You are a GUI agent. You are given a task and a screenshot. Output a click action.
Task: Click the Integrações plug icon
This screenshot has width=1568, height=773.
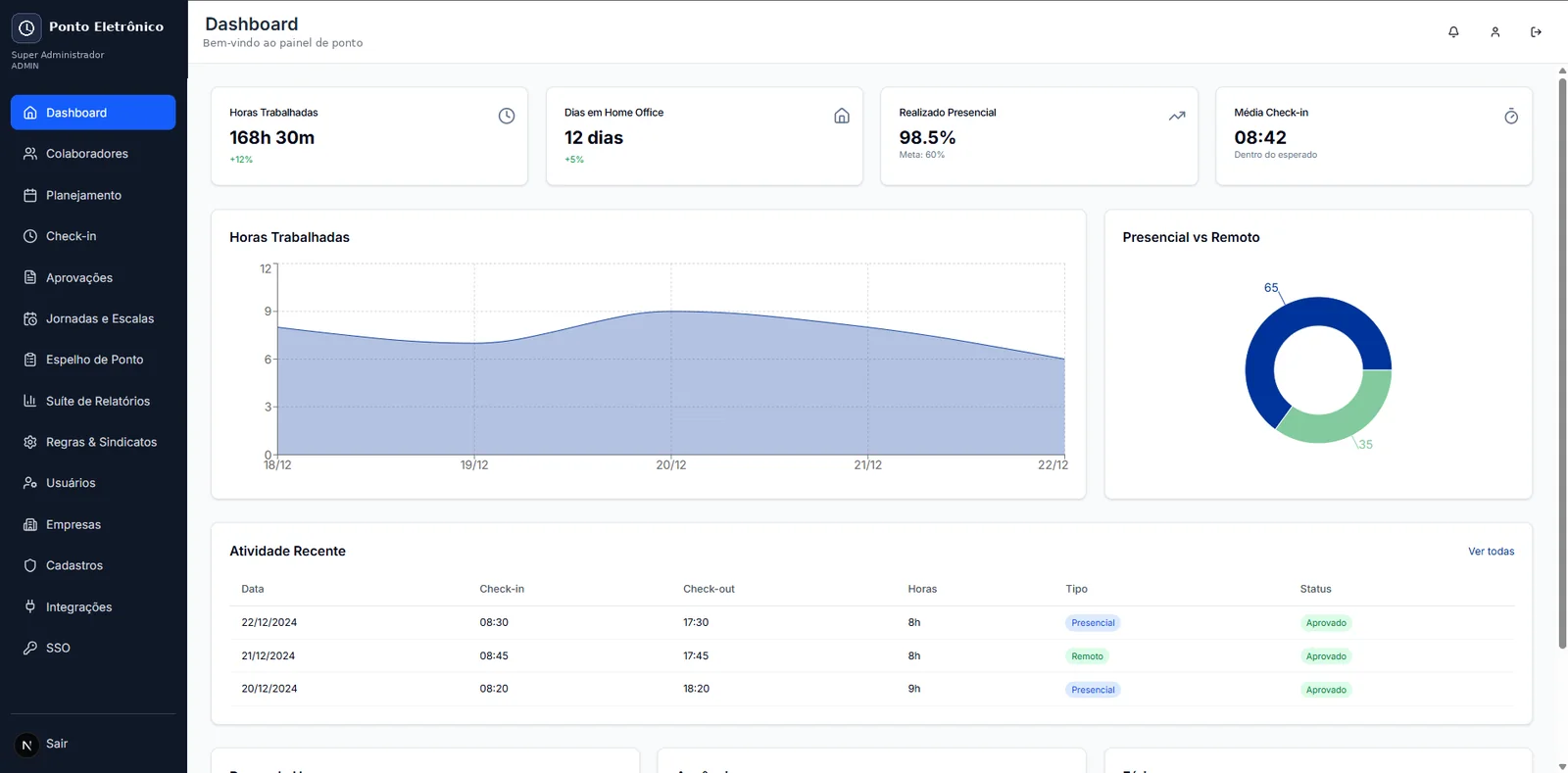[x=30, y=606]
